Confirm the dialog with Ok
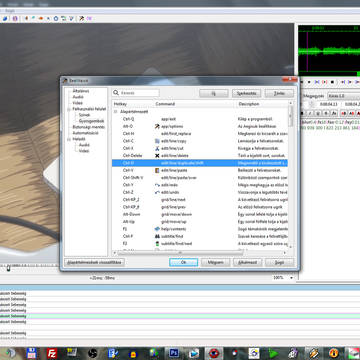Image resolution: width=360 pixels, height=360 pixels. coord(183,262)
